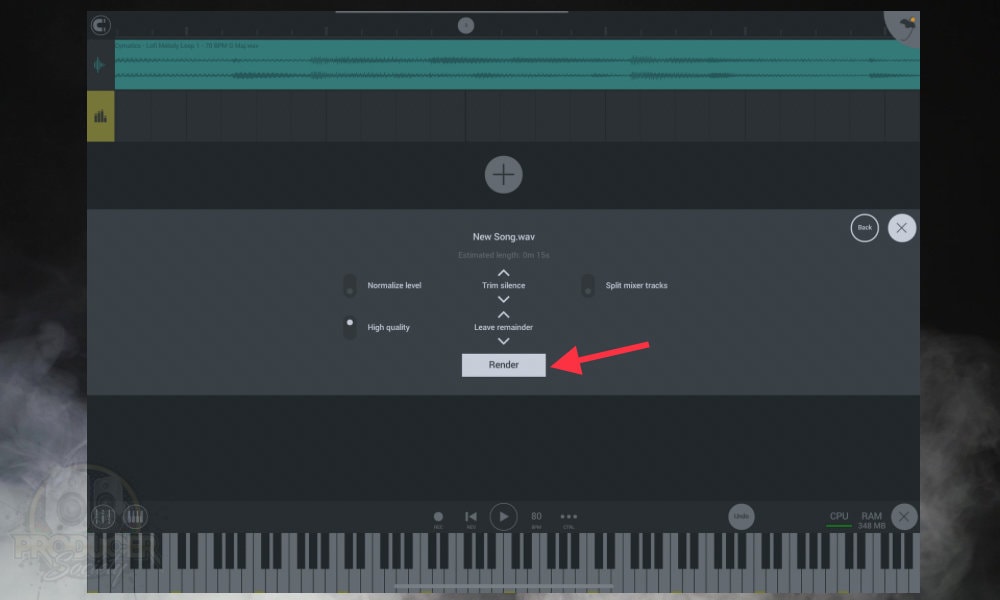Click the Render button
This screenshot has width=1000, height=600.
503,365
